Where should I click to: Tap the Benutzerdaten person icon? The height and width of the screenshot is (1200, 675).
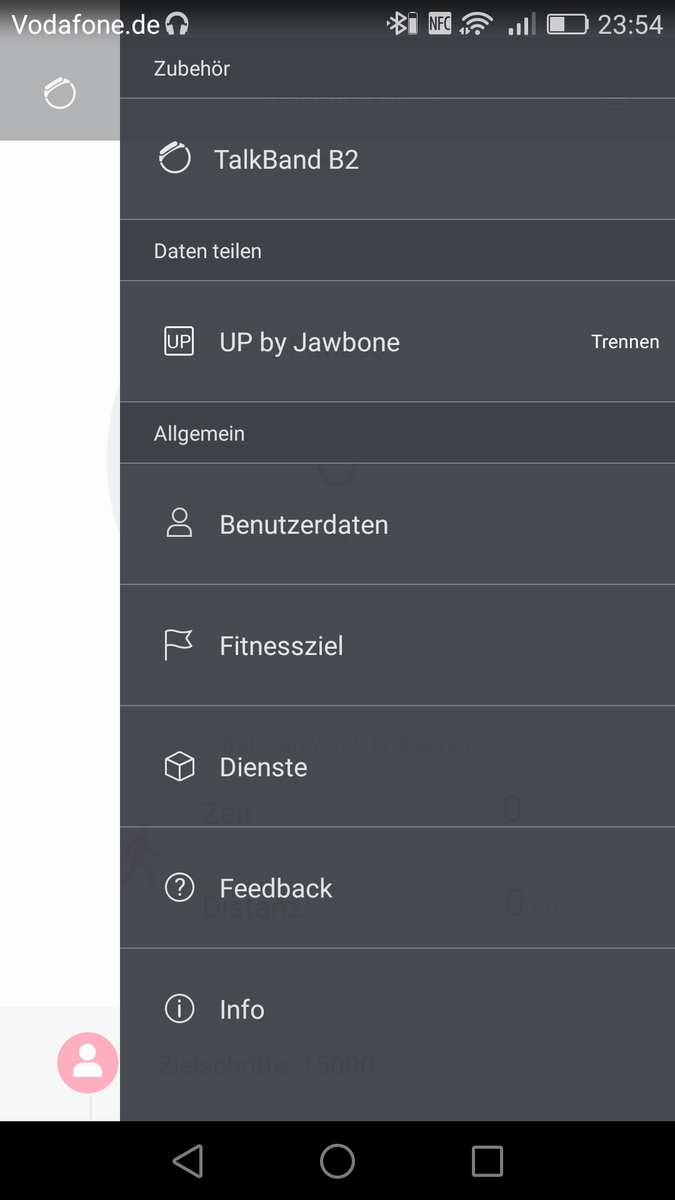[x=179, y=524]
